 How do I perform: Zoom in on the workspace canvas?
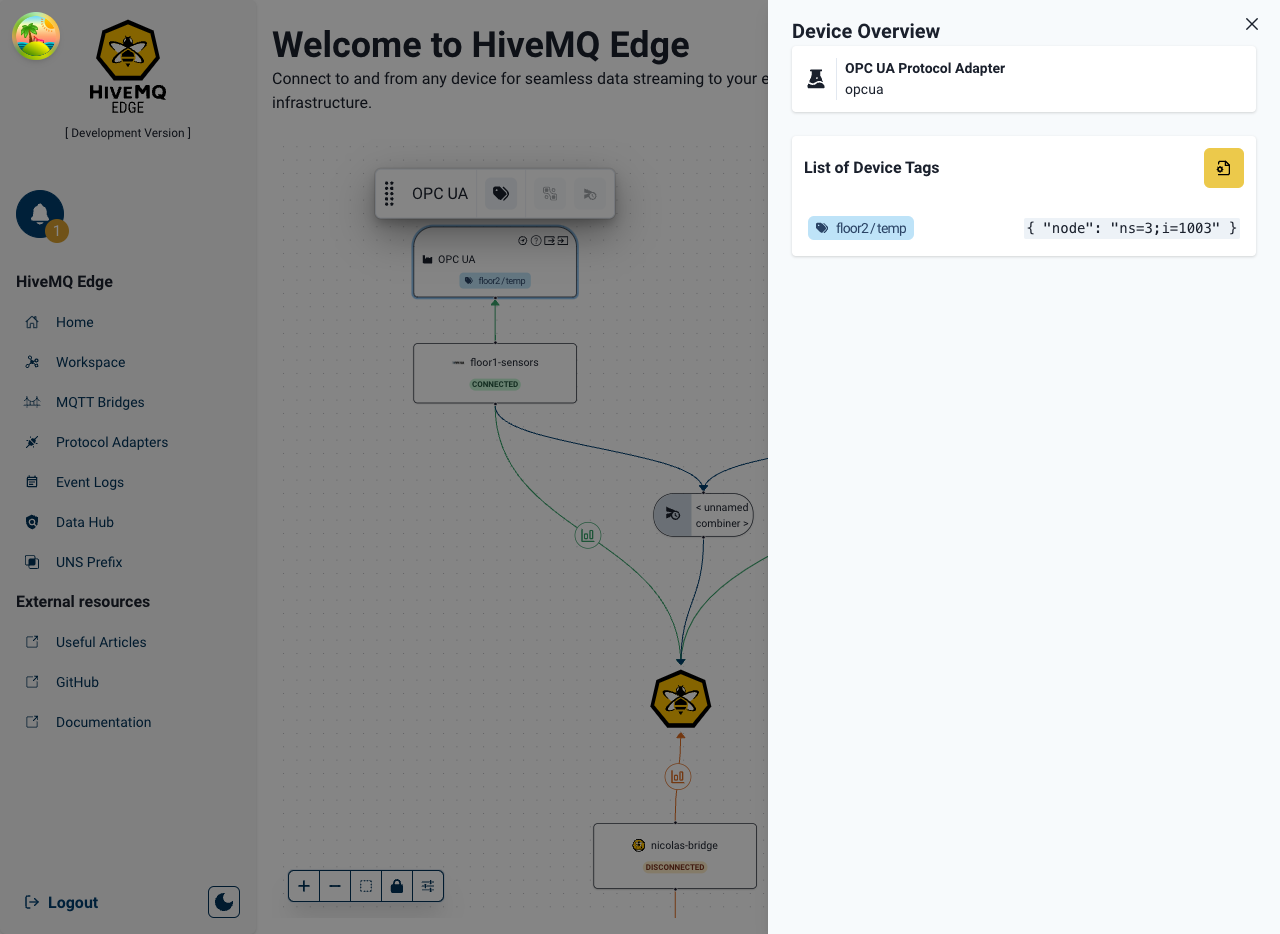[304, 886]
